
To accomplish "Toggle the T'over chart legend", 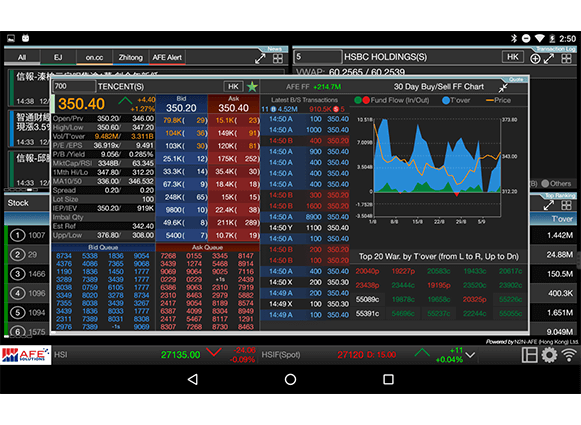I will 456,100.
